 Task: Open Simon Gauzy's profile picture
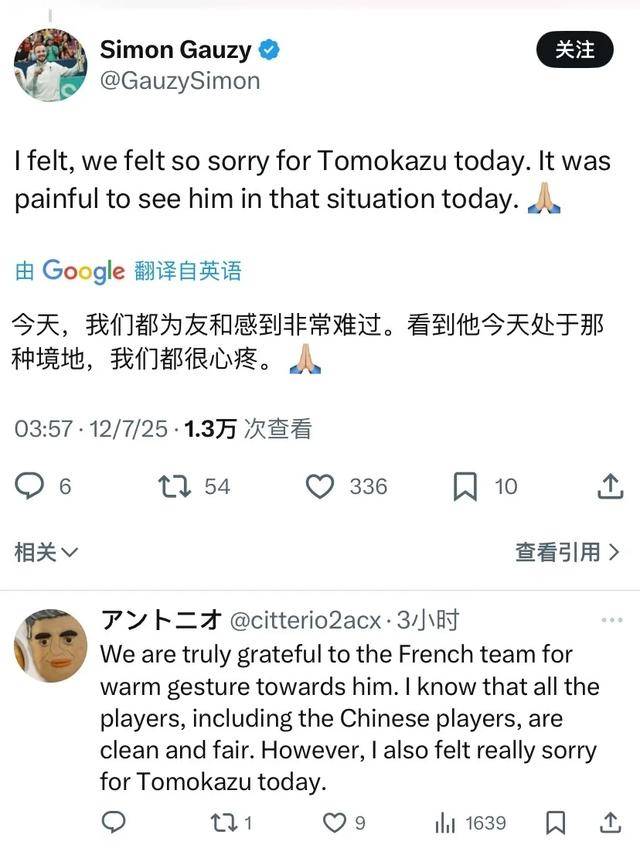pyautogui.click(x=50, y=64)
